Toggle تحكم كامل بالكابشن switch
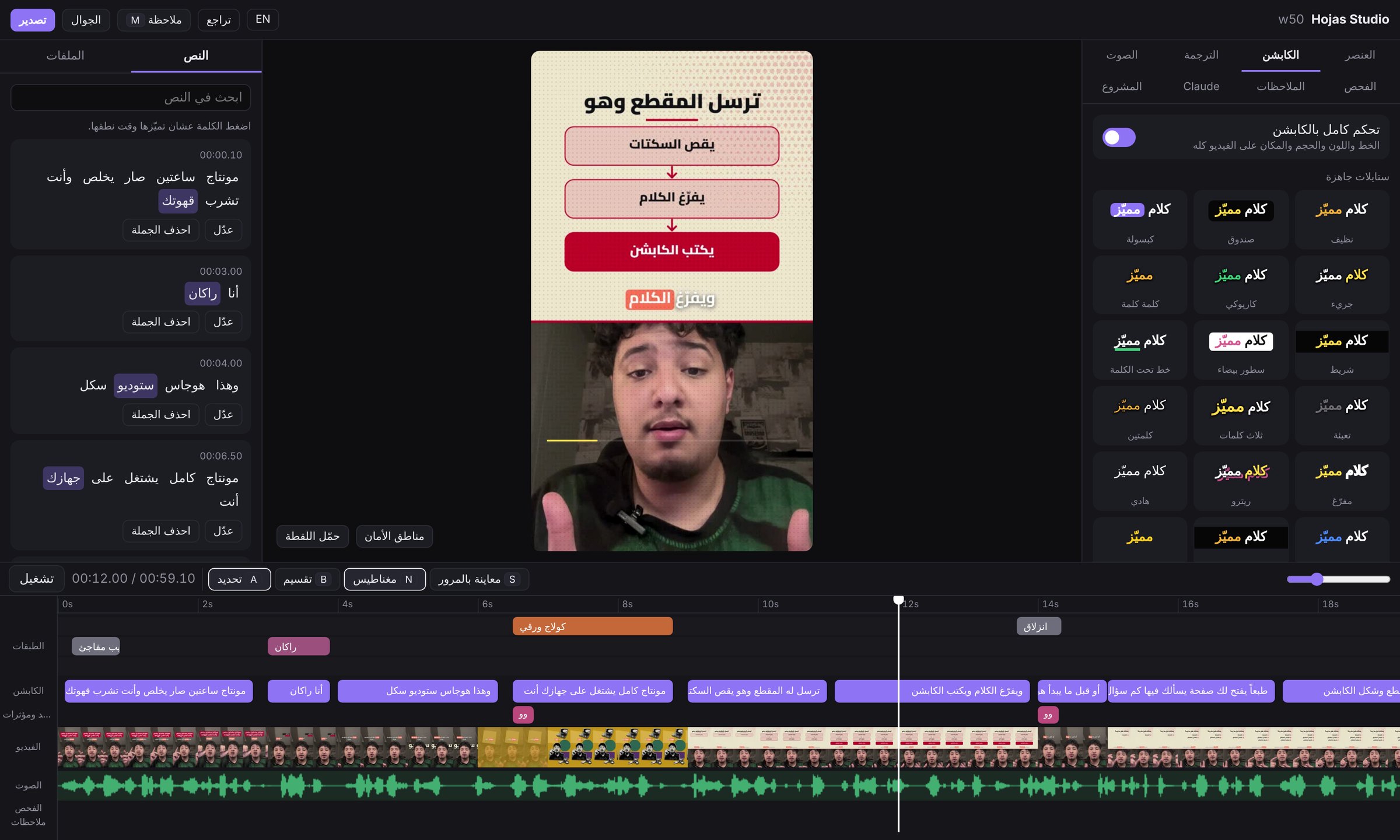 tap(1119, 137)
